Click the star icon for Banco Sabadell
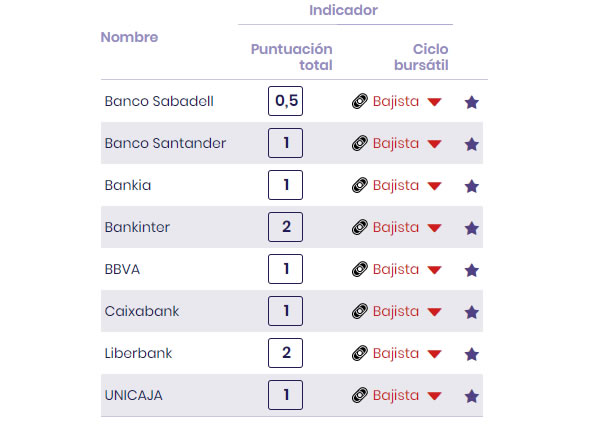The height and width of the screenshot is (425, 600). pos(472,102)
